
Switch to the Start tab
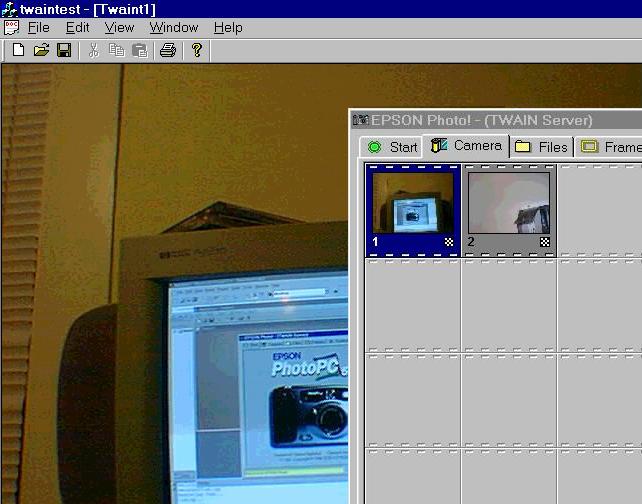[x=392, y=147]
